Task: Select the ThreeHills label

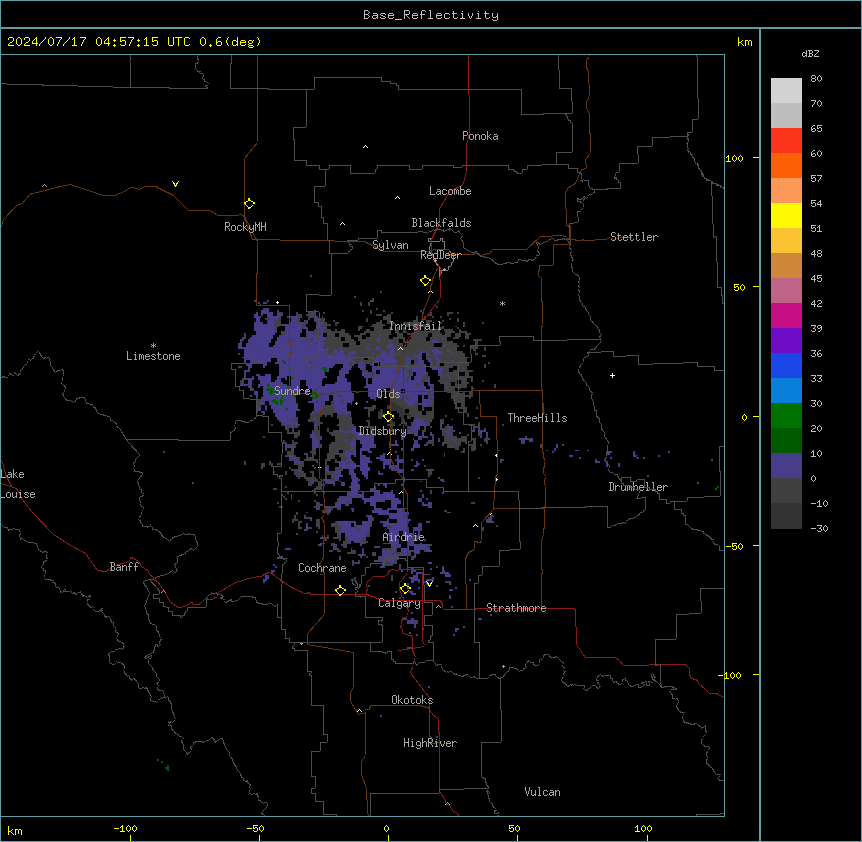Action: click(x=537, y=418)
